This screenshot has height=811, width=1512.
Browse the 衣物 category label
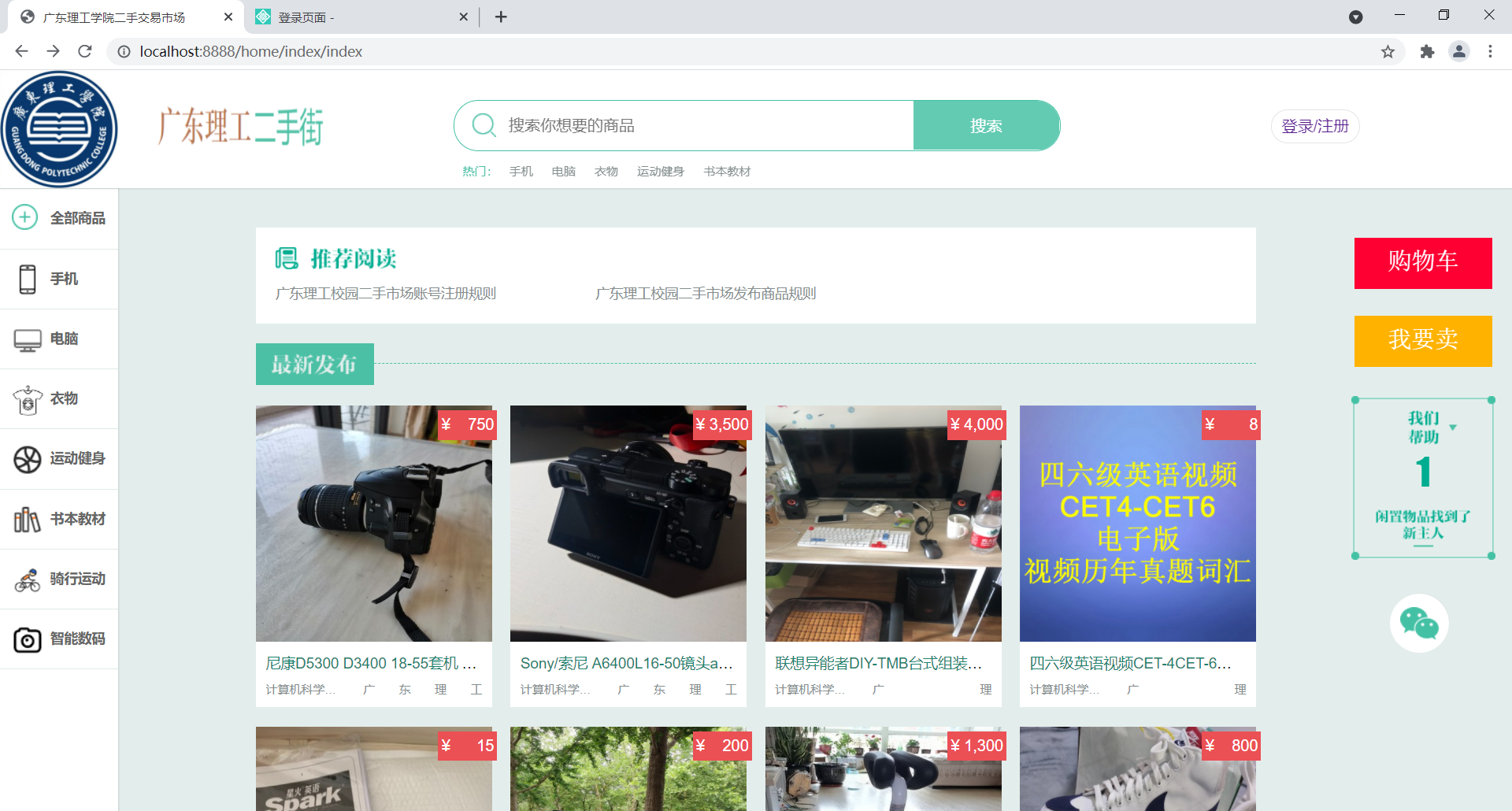64,398
